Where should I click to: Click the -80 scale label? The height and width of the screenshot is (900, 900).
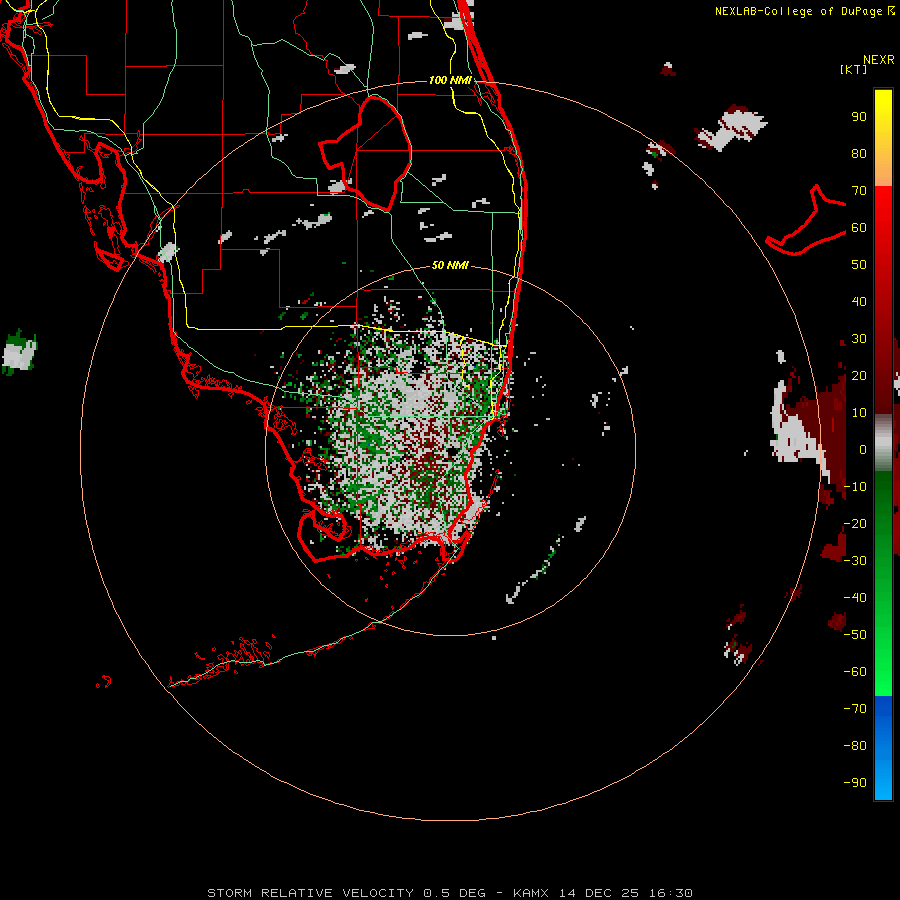pyautogui.click(x=855, y=746)
